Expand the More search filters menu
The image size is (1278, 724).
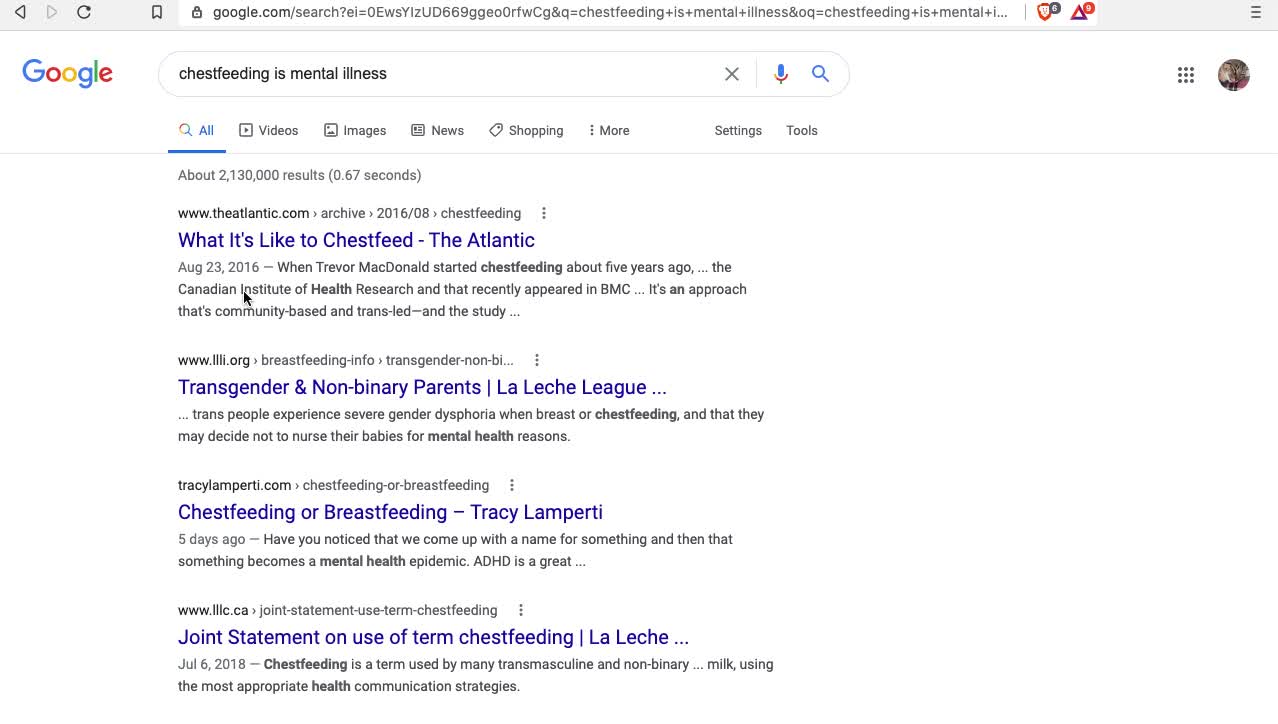pyautogui.click(x=609, y=131)
